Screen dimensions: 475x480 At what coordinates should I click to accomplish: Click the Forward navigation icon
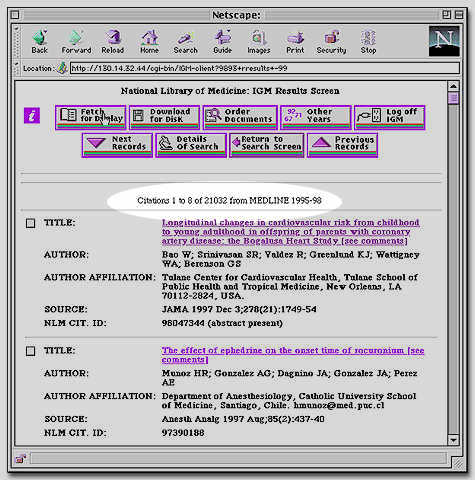pyautogui.click(x=76, y=41)
